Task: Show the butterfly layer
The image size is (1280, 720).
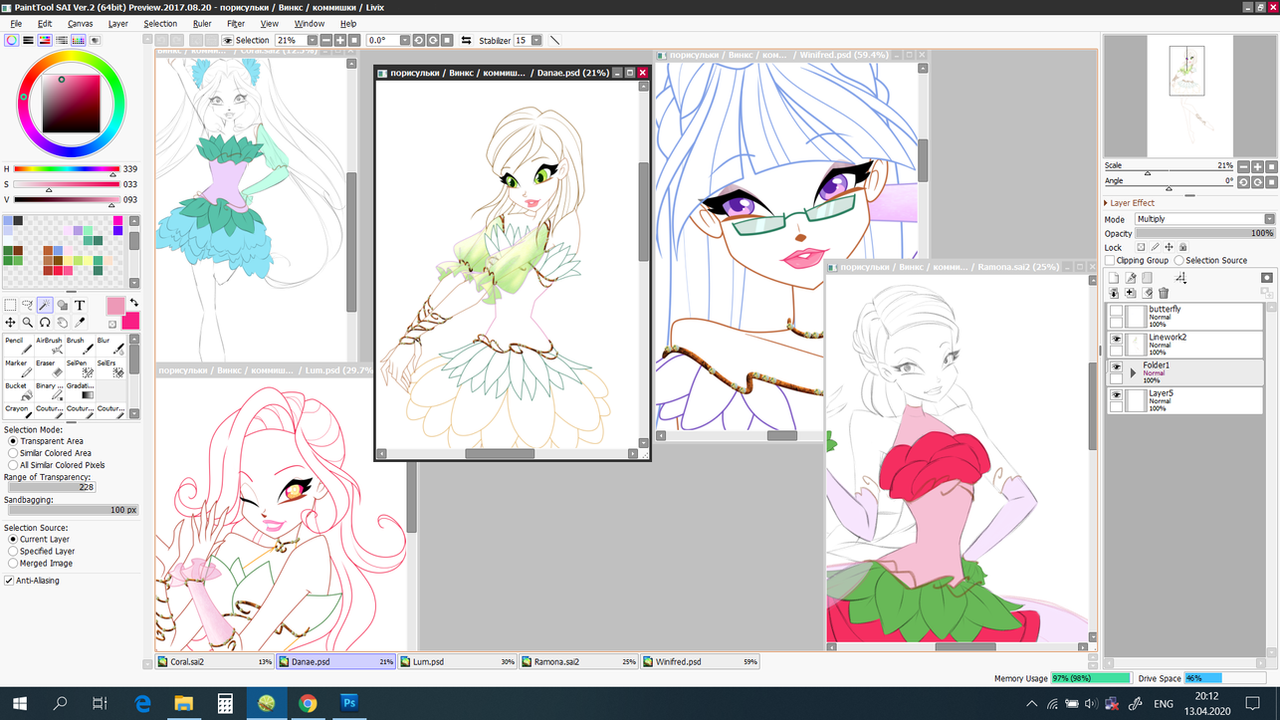Action: (1116, 310)
